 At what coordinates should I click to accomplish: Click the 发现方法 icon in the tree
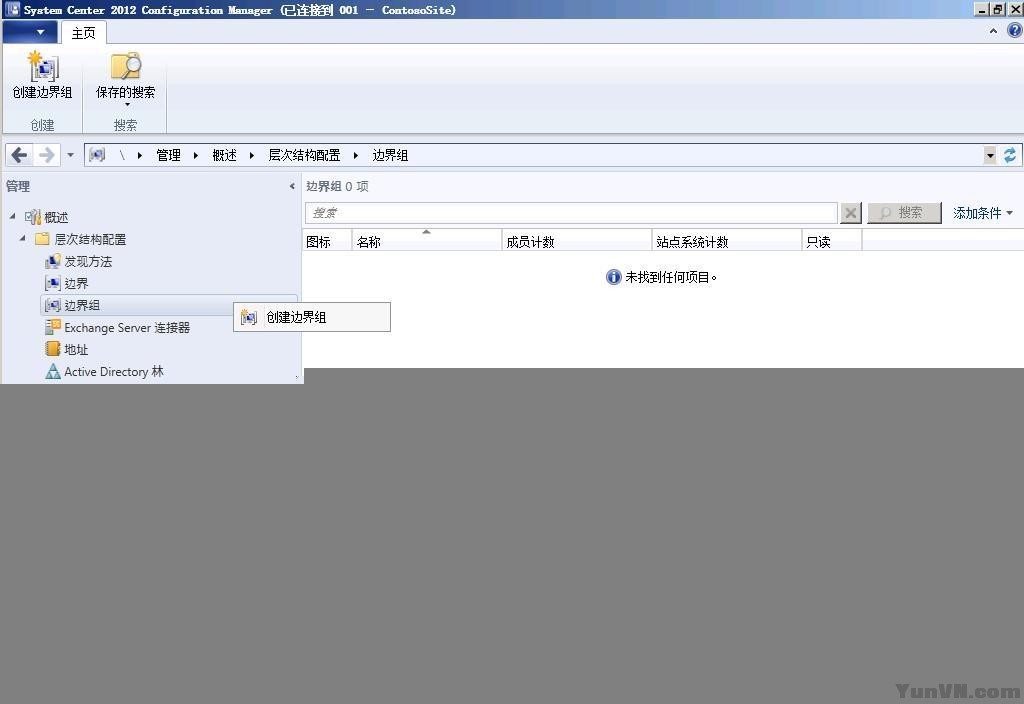pyautogui.click(x=53, y=261)
